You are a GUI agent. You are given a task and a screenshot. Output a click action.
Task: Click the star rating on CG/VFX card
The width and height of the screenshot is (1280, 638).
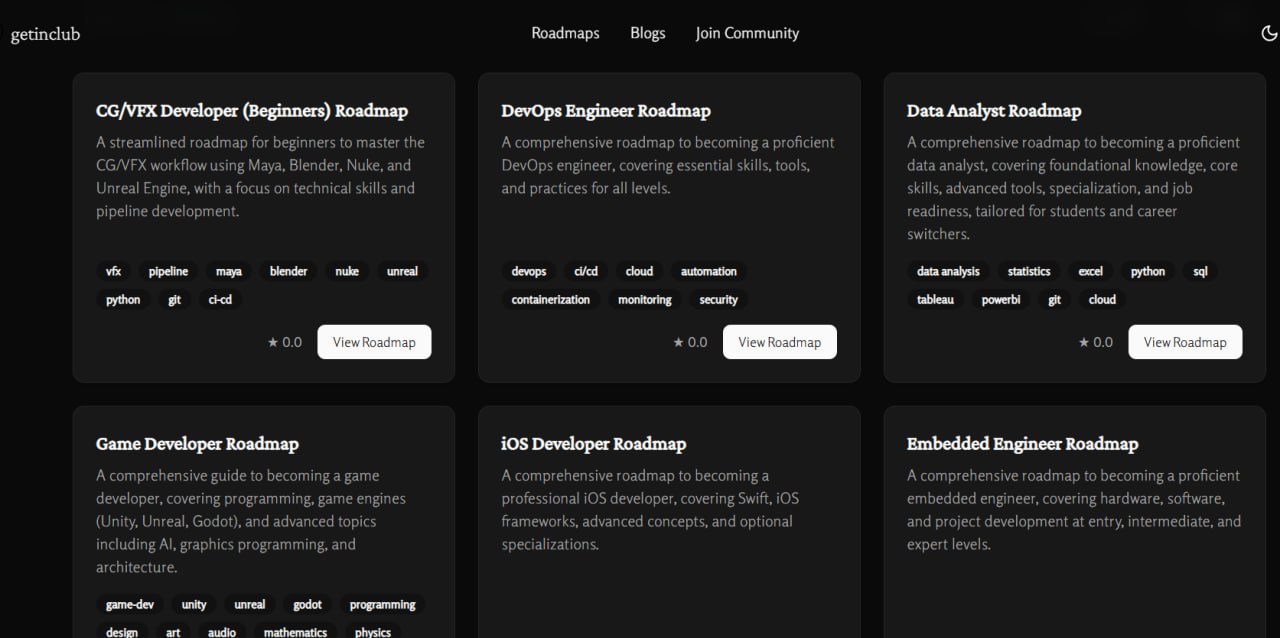[285, 342]
